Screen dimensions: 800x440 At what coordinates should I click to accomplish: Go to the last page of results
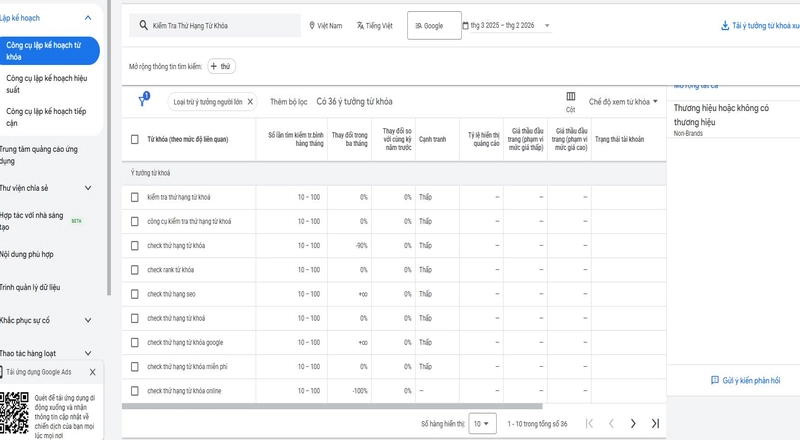tap(655, 424)
